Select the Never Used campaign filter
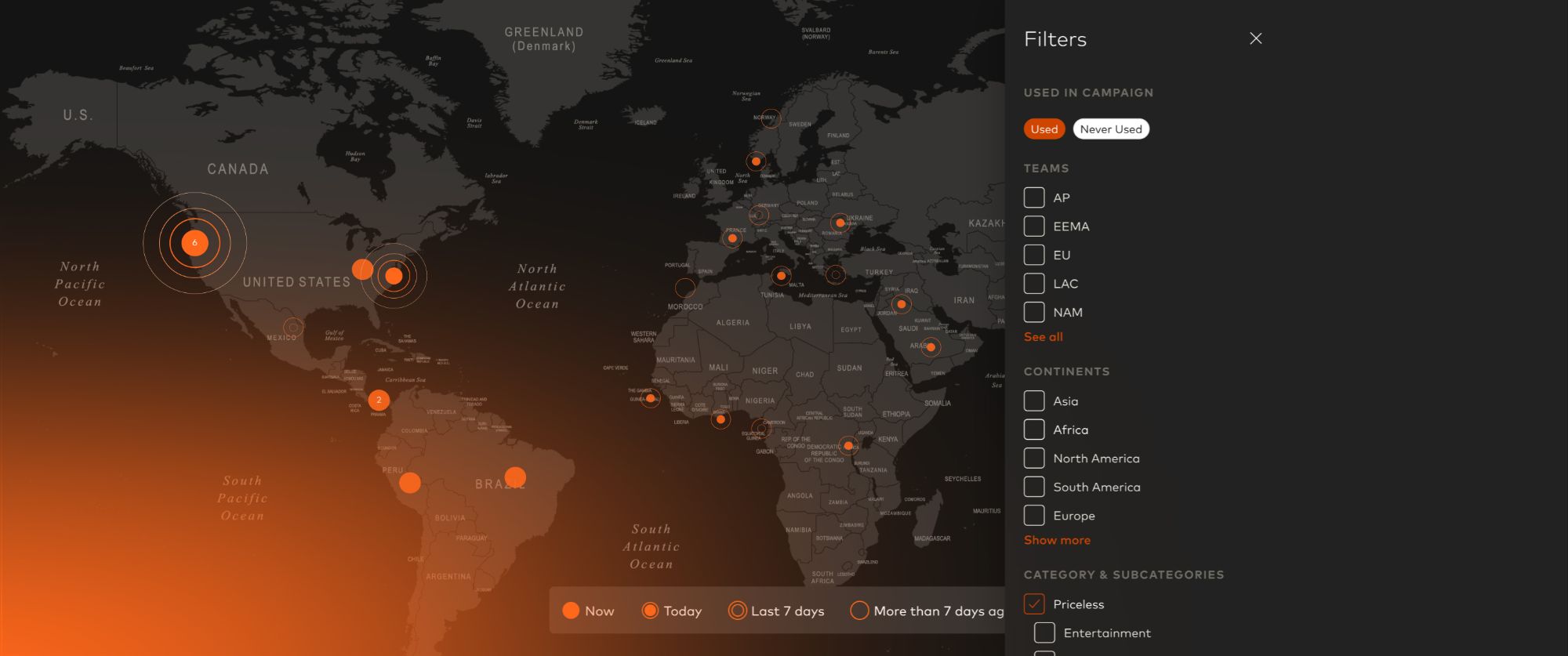This screenshot has height=656, width=1568. pos(1110,129)
